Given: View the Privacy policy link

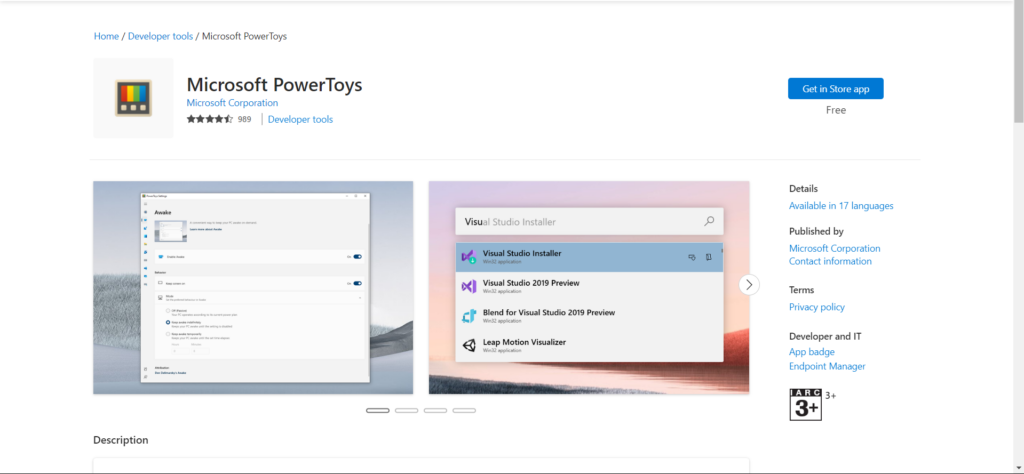Looking at the screenshot, I should click(816, 307).
